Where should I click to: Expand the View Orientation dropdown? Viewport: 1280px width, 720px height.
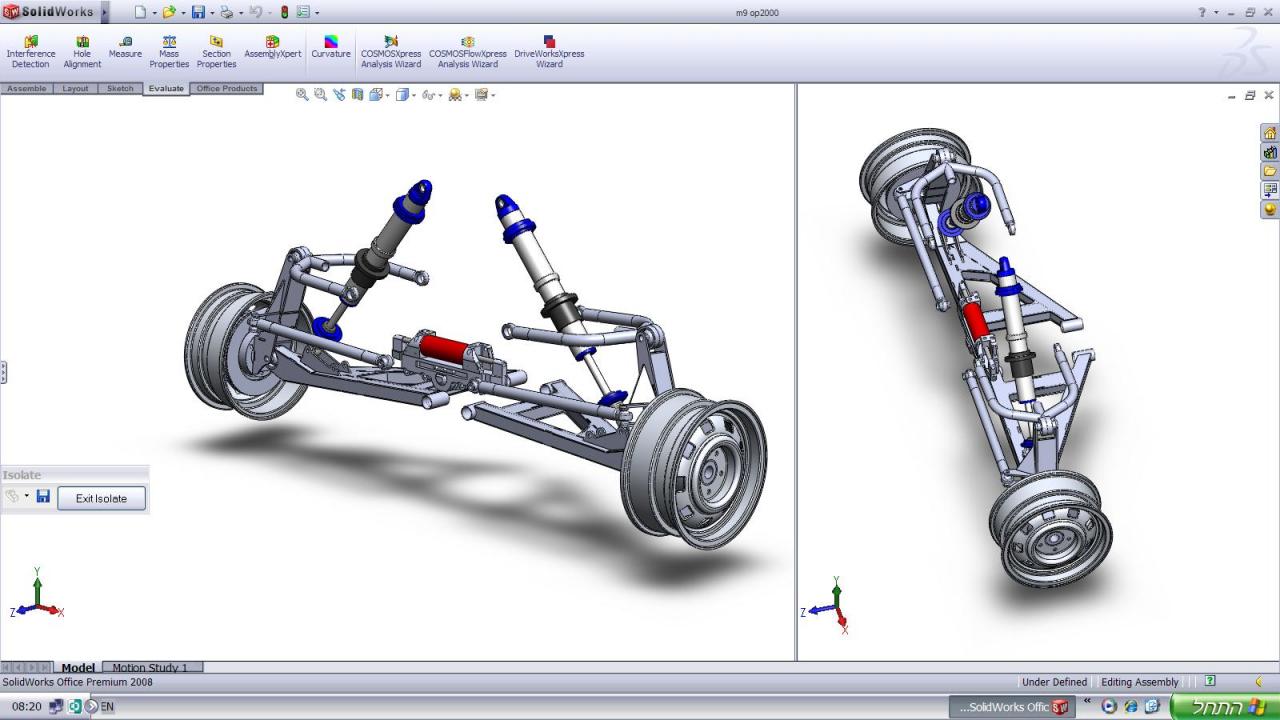click(388, 96)
